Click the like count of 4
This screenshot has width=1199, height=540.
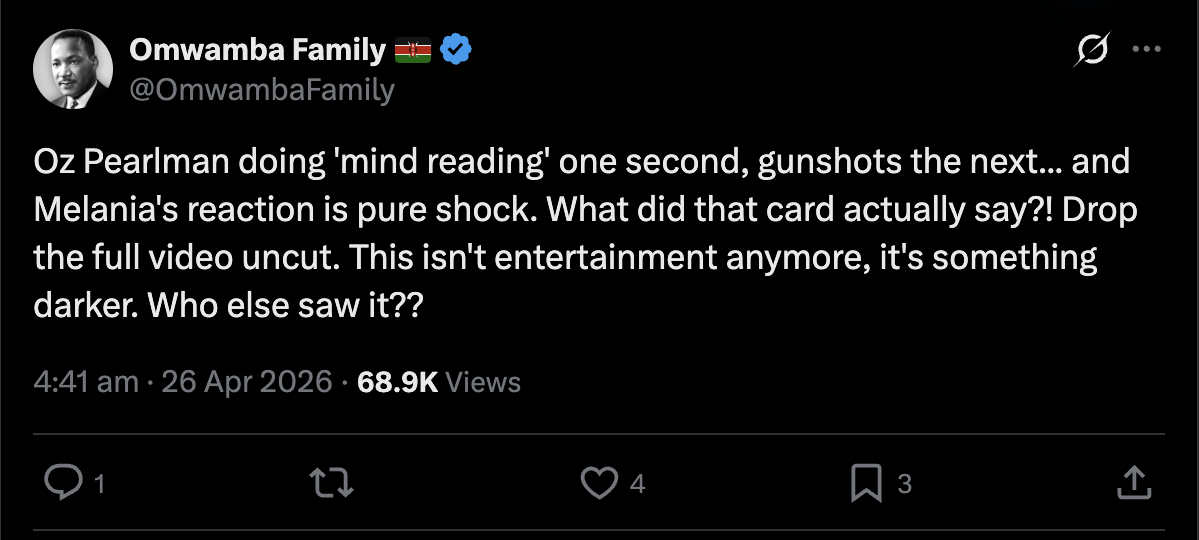coord(637,486)
